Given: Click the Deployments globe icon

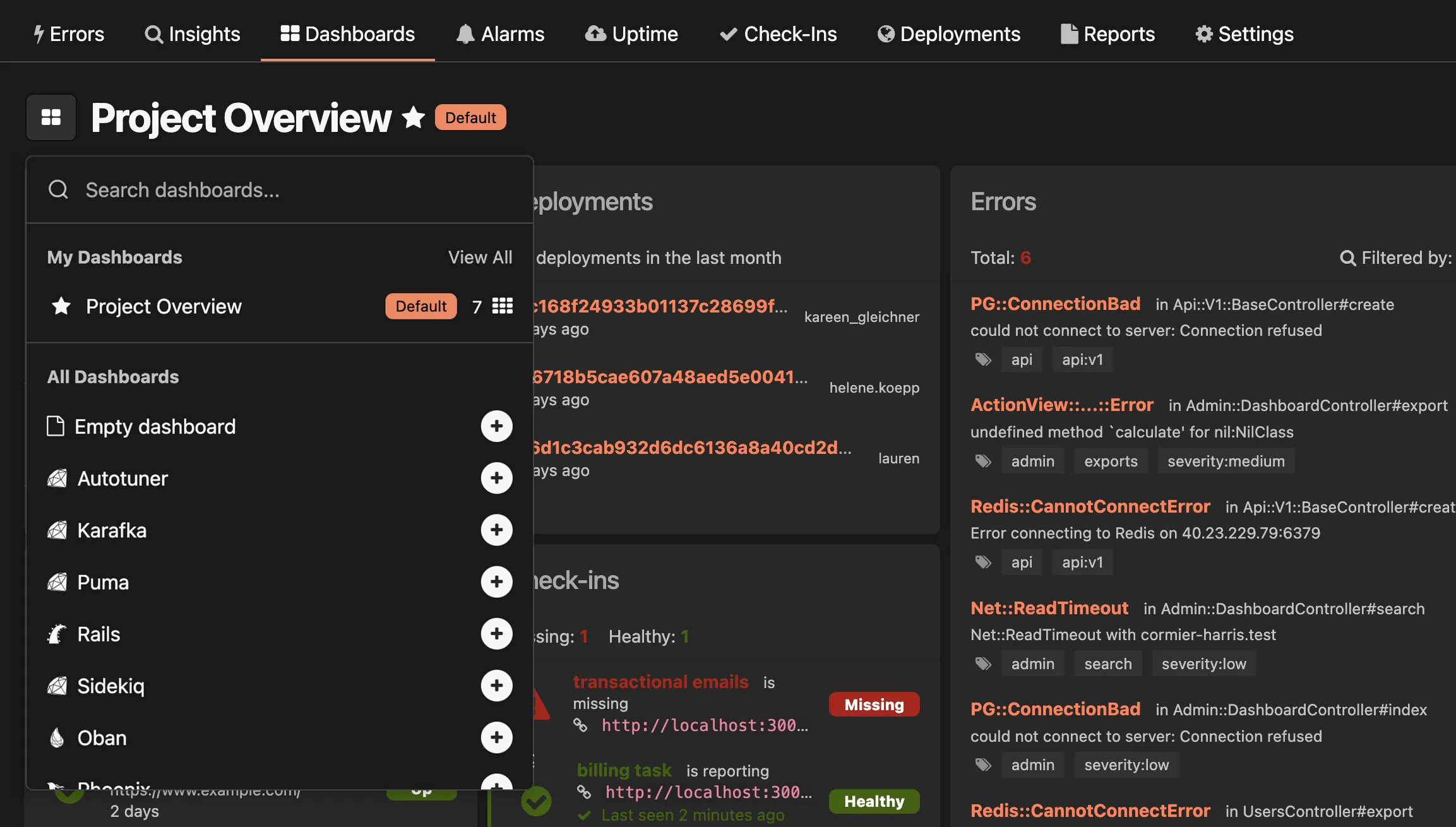Looking at the screenshot, I should tap(886, 33).
